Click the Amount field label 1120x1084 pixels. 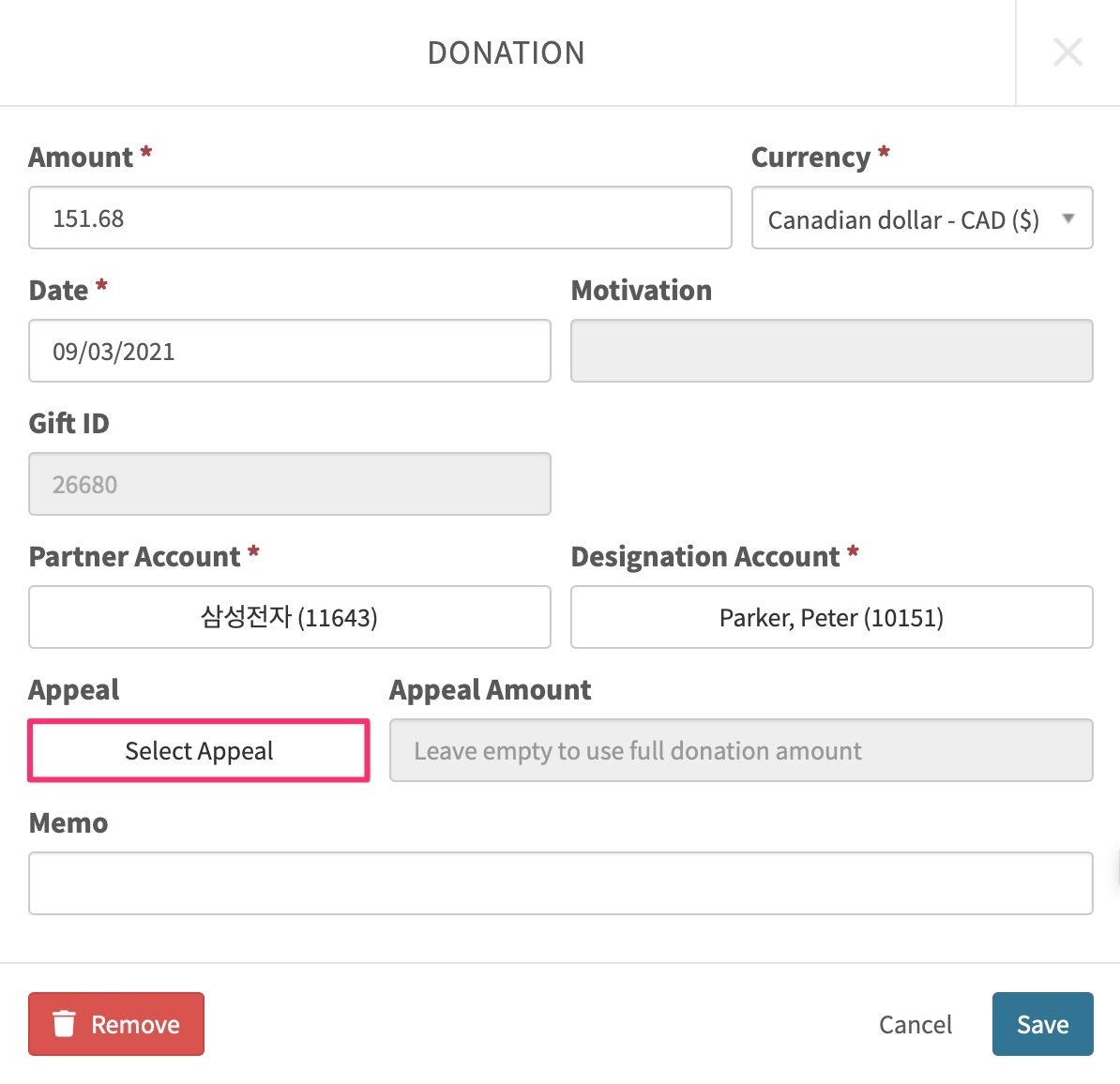[81, 158]
